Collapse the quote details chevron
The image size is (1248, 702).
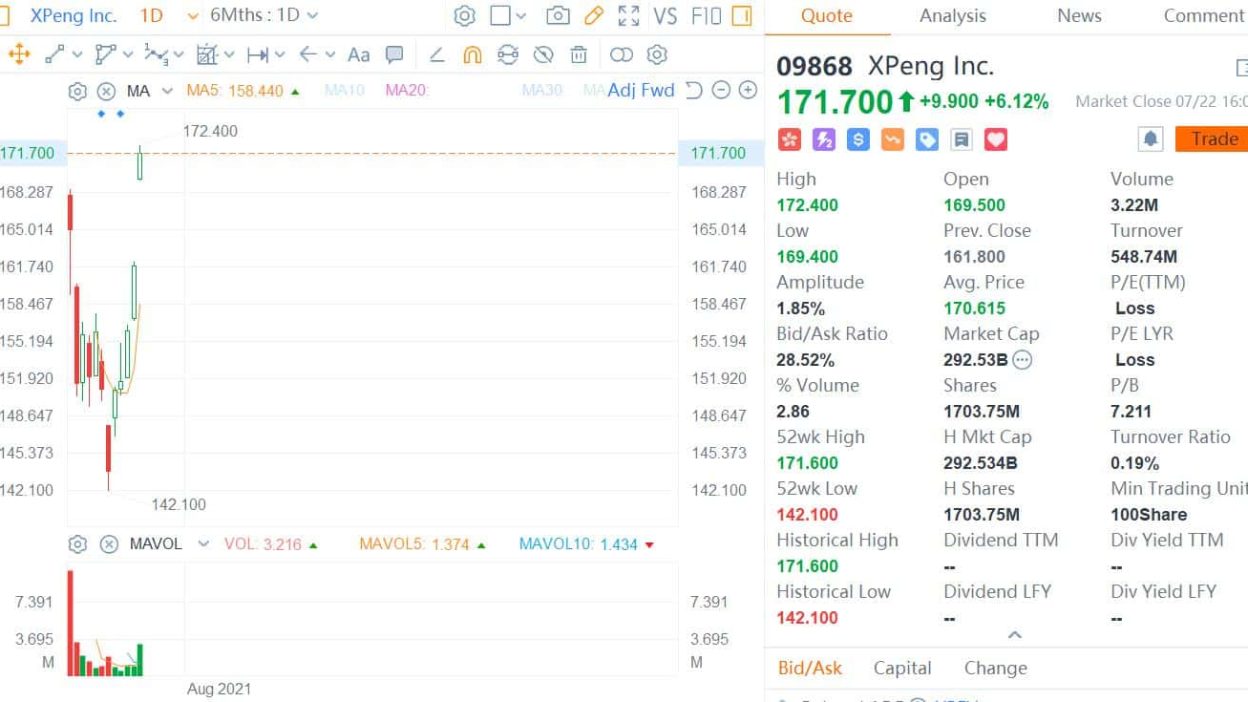1014,635
